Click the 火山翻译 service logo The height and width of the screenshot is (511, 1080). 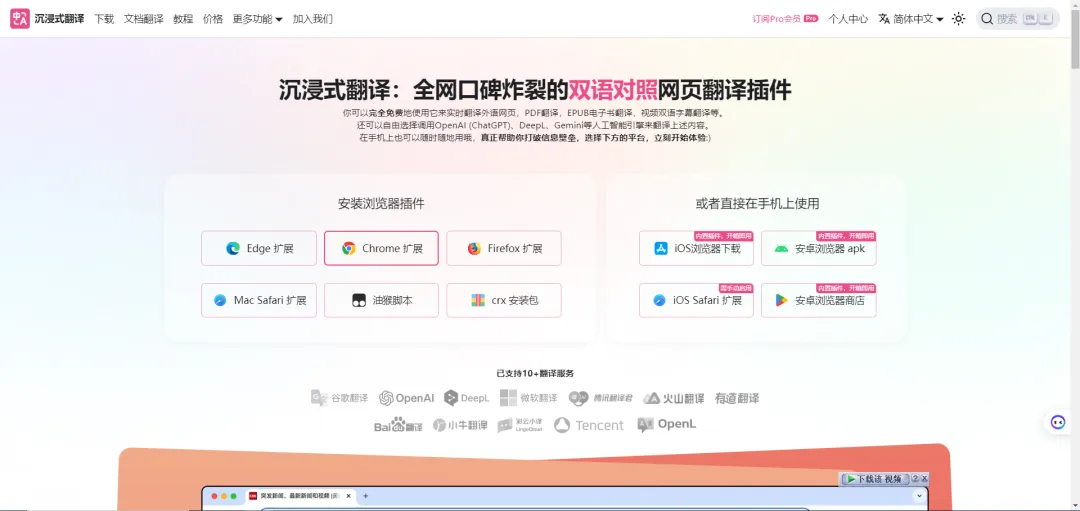pyautogui.click(x=674, y=398)
